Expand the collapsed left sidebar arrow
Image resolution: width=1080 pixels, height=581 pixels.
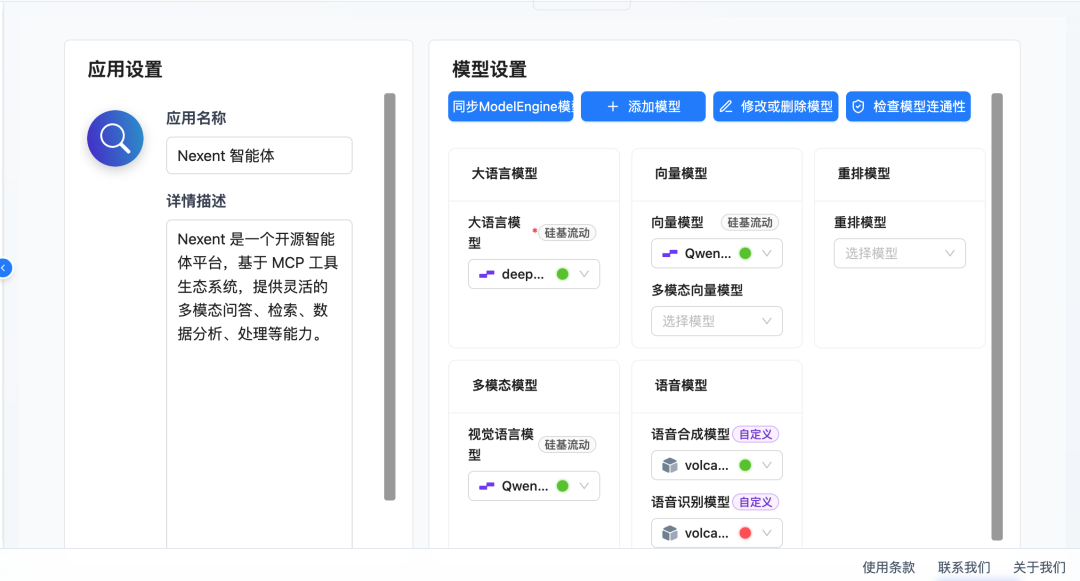(x=4, y=268)
